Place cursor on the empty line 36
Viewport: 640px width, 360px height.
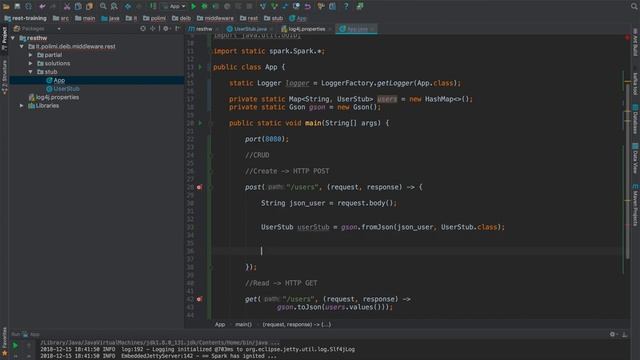coord(416,251)
